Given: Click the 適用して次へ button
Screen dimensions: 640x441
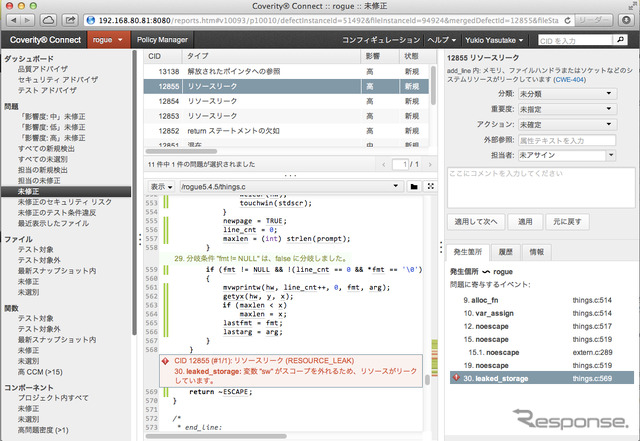Looking at the screenshot, I should pyautogui.click(x=476, y=222).
